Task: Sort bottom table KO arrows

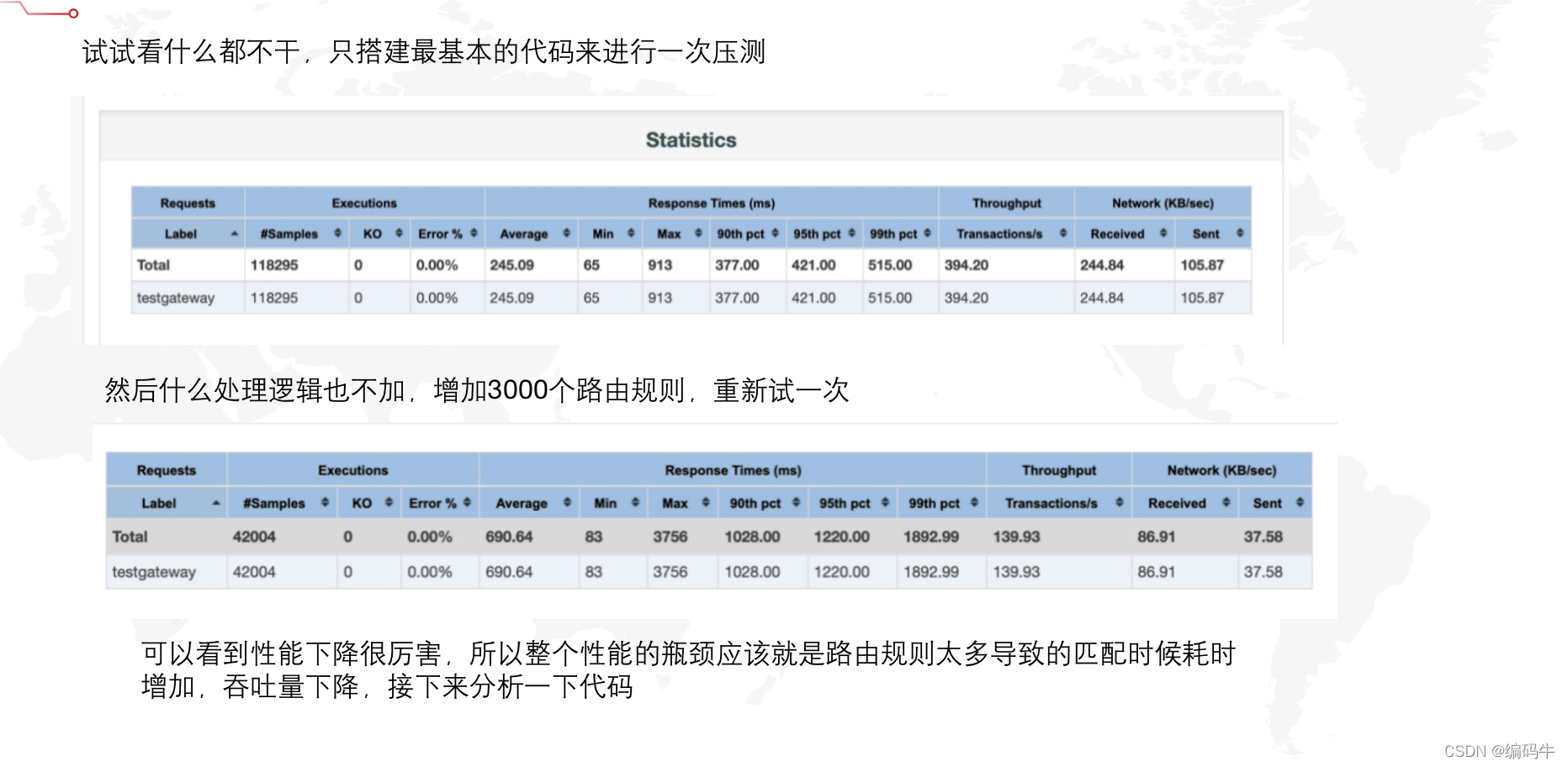Action: coord(389,503)
